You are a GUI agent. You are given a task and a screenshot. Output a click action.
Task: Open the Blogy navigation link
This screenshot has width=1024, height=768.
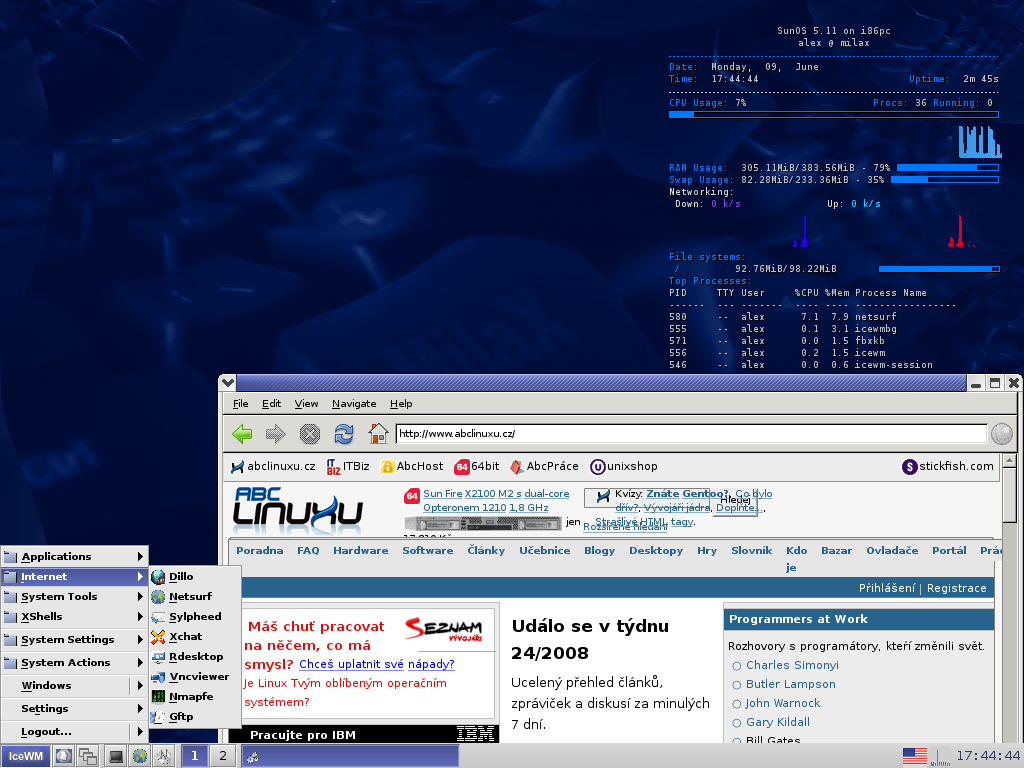click(x=600, y=551)
